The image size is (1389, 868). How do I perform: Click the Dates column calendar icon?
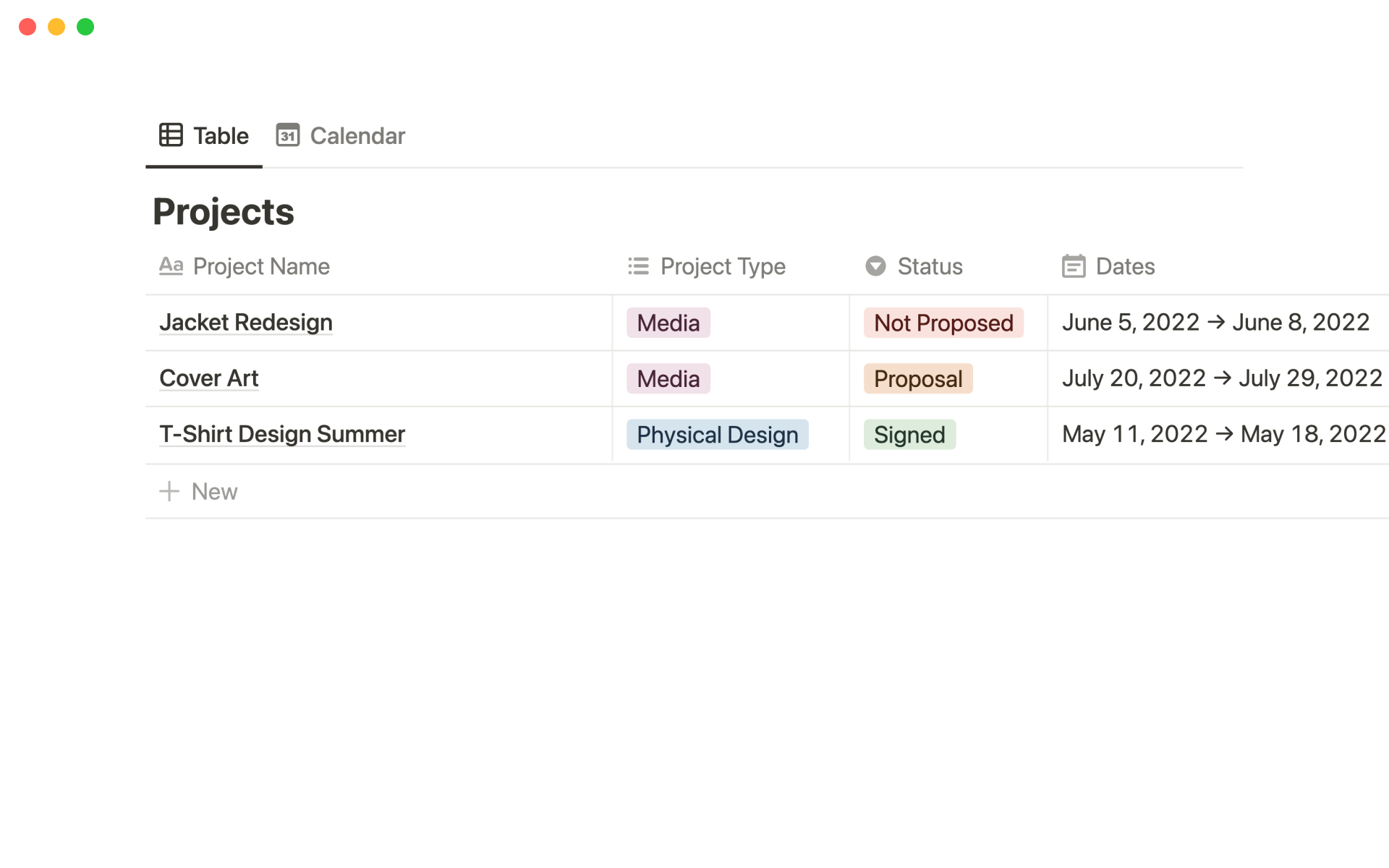tap(1074, 266)
